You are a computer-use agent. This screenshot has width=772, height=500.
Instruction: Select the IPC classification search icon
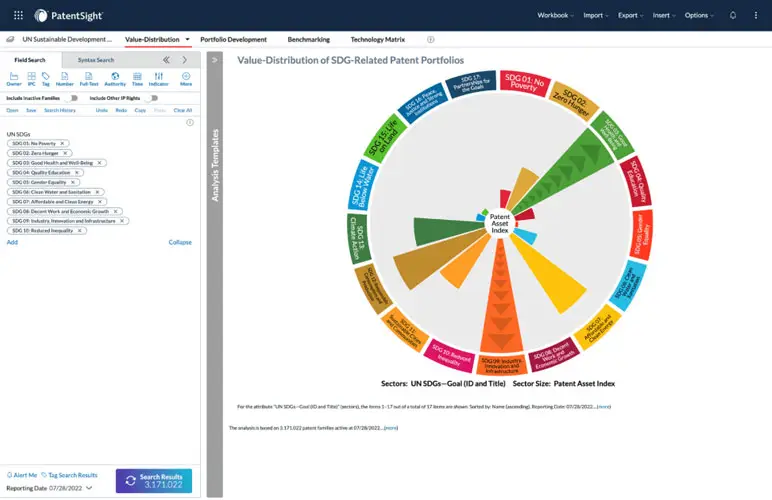[x=31, y=78]
